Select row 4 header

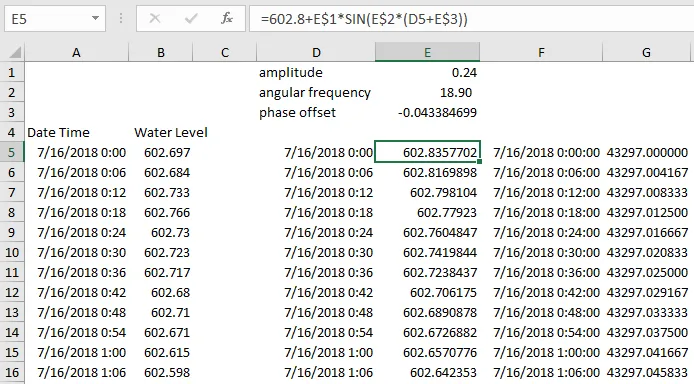[x=12, y=132]
